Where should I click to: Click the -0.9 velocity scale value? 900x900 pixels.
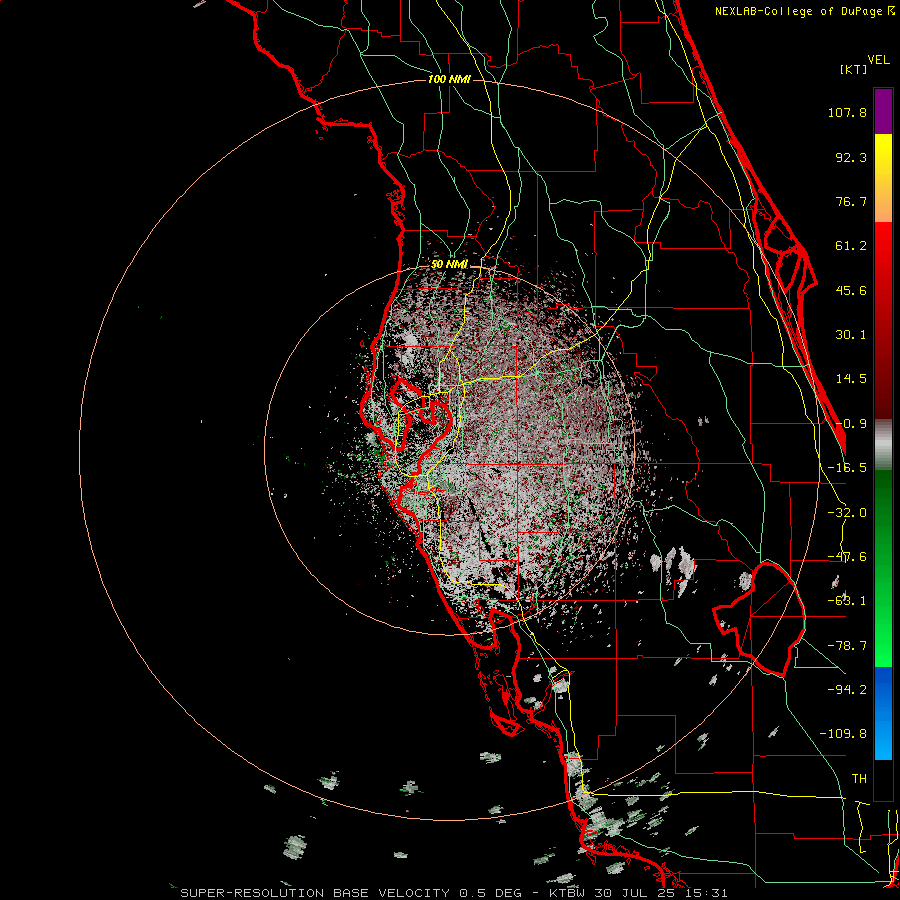point(851,423)
